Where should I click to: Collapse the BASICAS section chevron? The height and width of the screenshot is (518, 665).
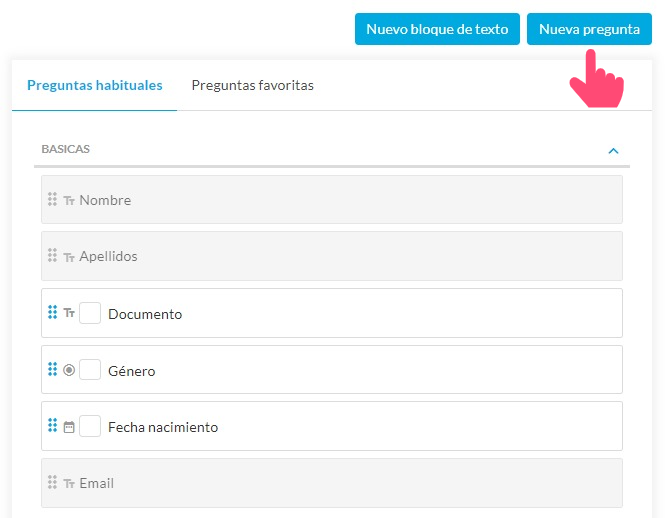pos(613,151)
